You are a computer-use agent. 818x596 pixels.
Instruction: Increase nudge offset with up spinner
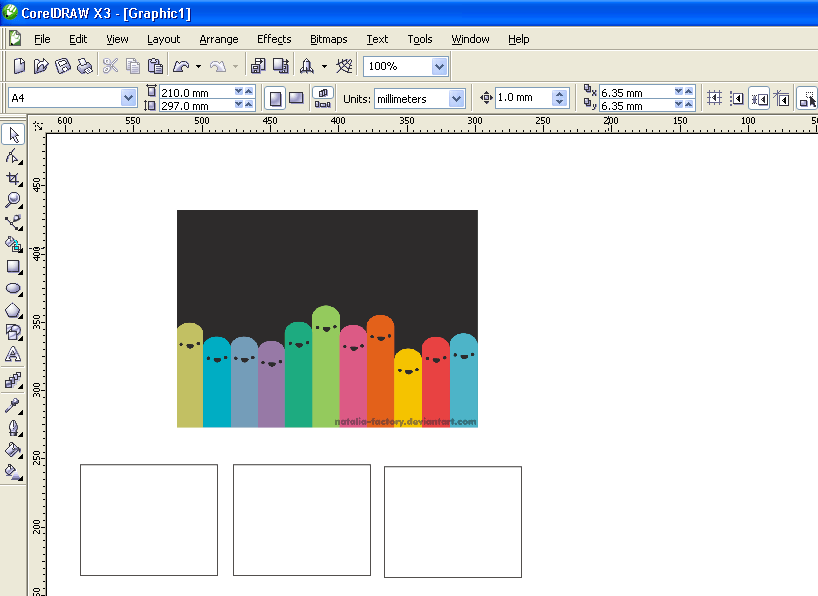[560, 93]
